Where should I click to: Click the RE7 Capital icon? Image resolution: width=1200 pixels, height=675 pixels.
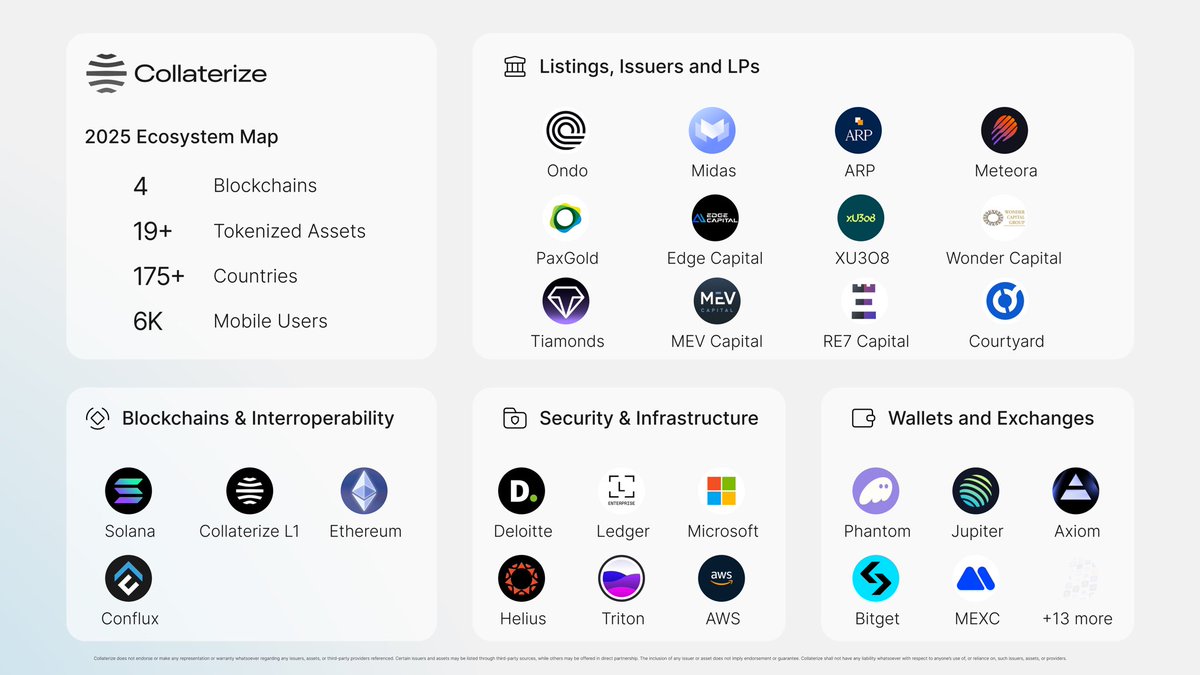(x=863, y=301)
